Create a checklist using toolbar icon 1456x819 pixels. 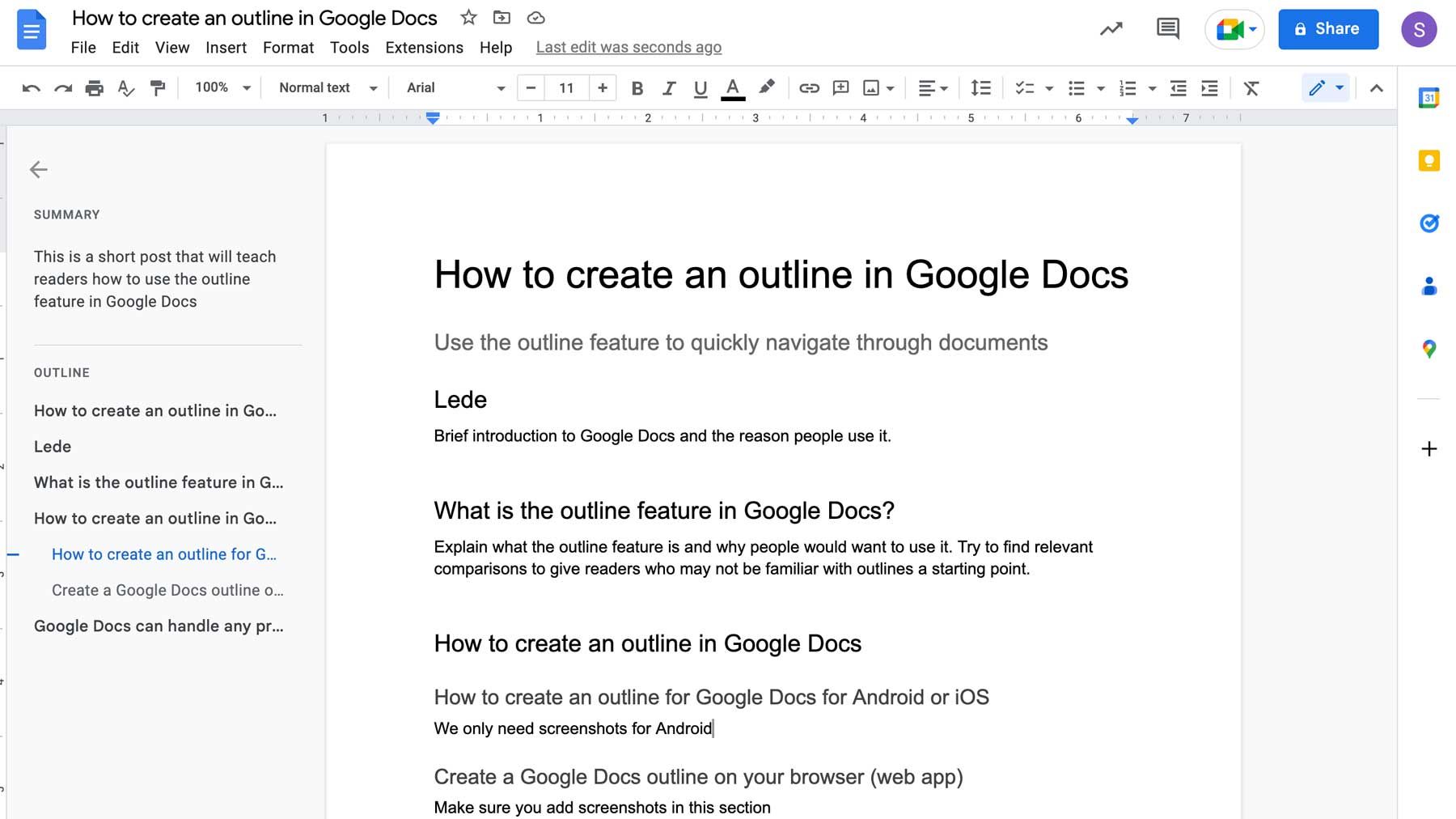[x=1024, y=88]
